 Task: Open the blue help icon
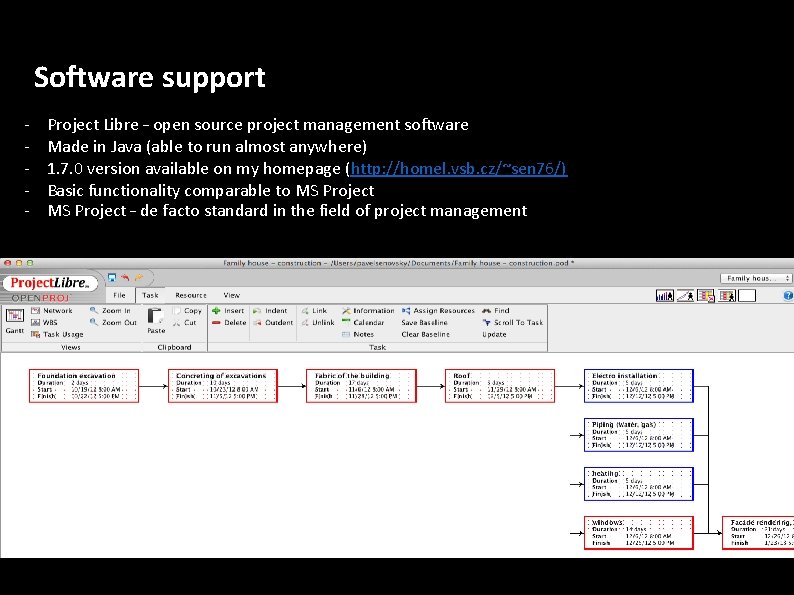tap(788, 296)
